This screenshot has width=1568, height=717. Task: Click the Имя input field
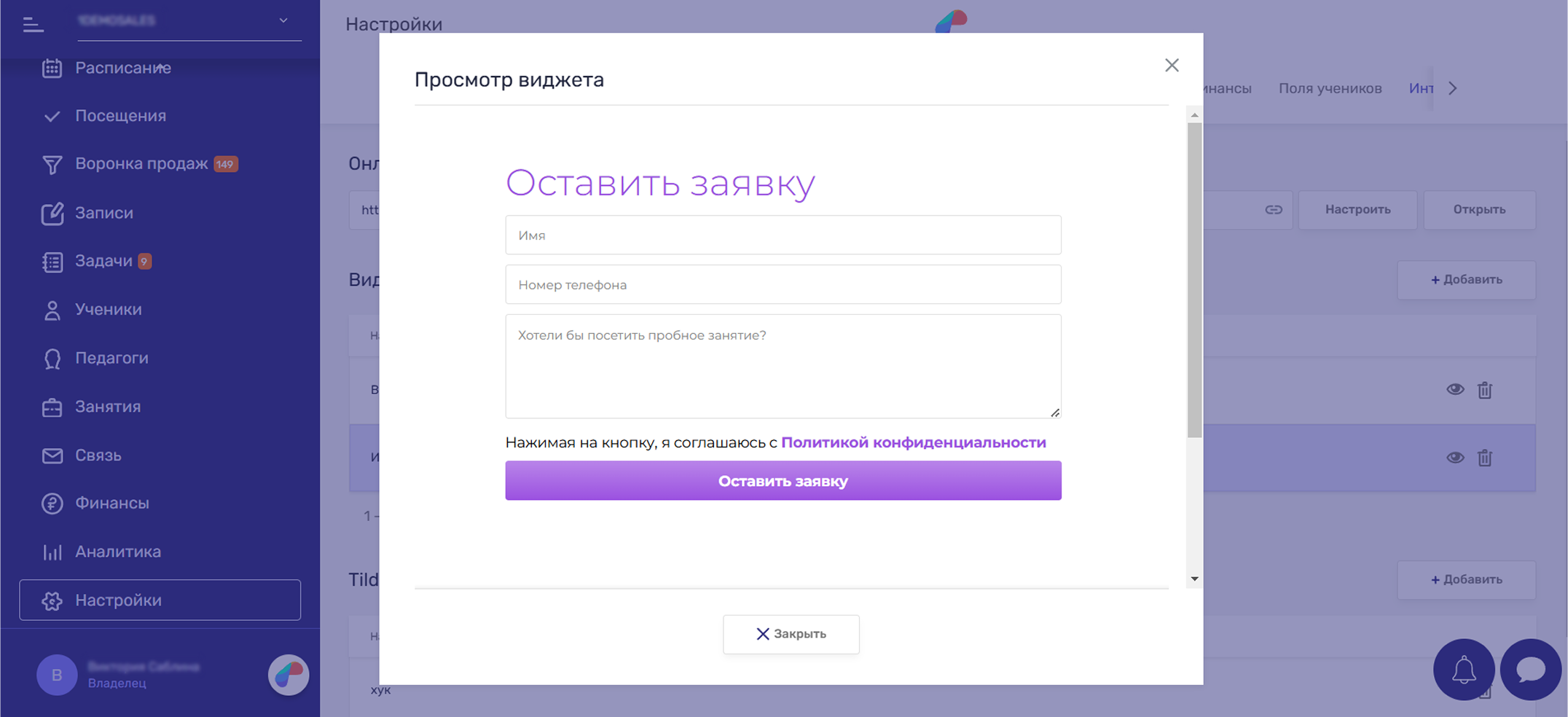783,235
